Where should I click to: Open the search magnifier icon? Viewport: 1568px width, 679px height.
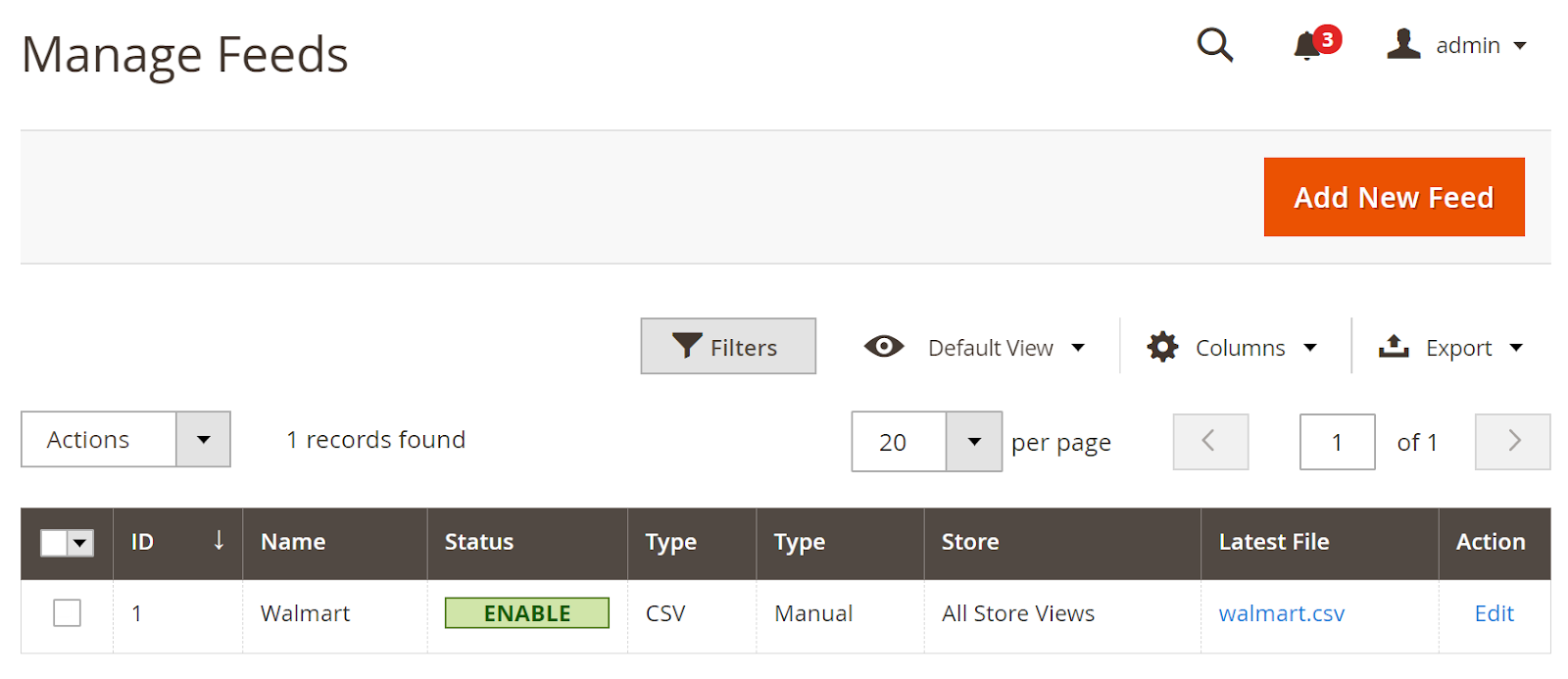[1215, 45]
